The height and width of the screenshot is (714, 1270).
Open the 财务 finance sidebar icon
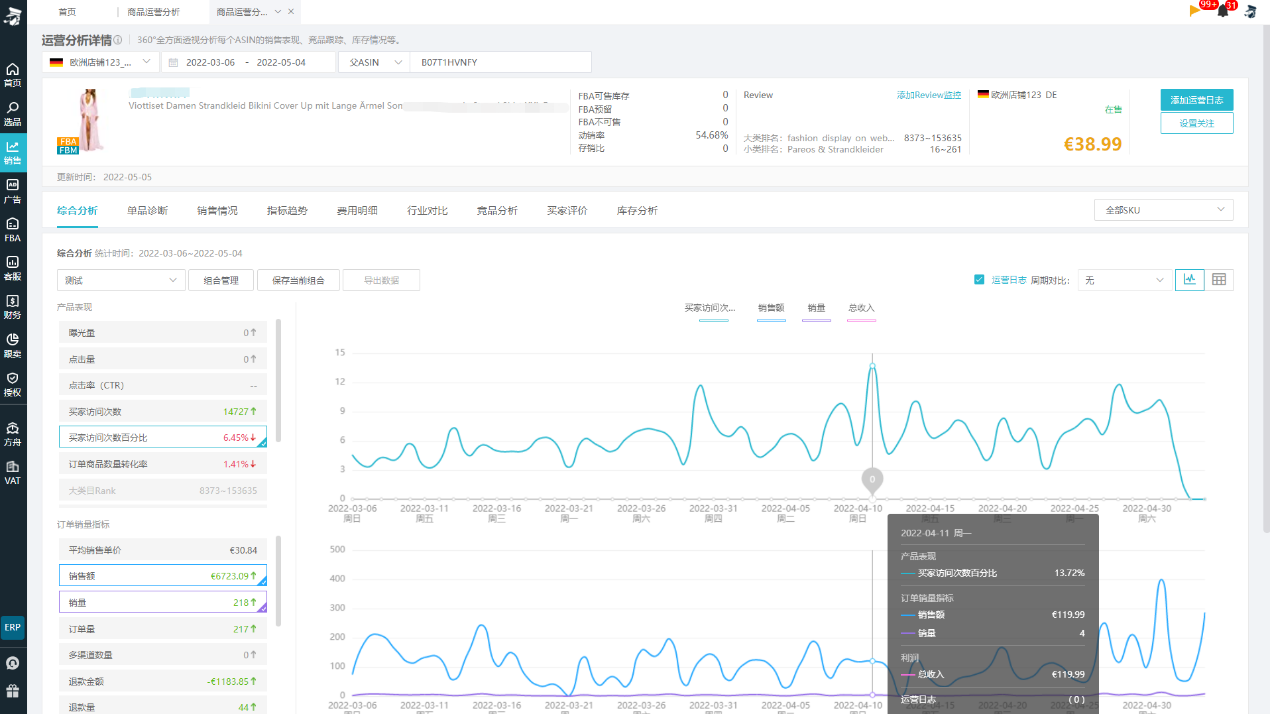tap(13, 306)
